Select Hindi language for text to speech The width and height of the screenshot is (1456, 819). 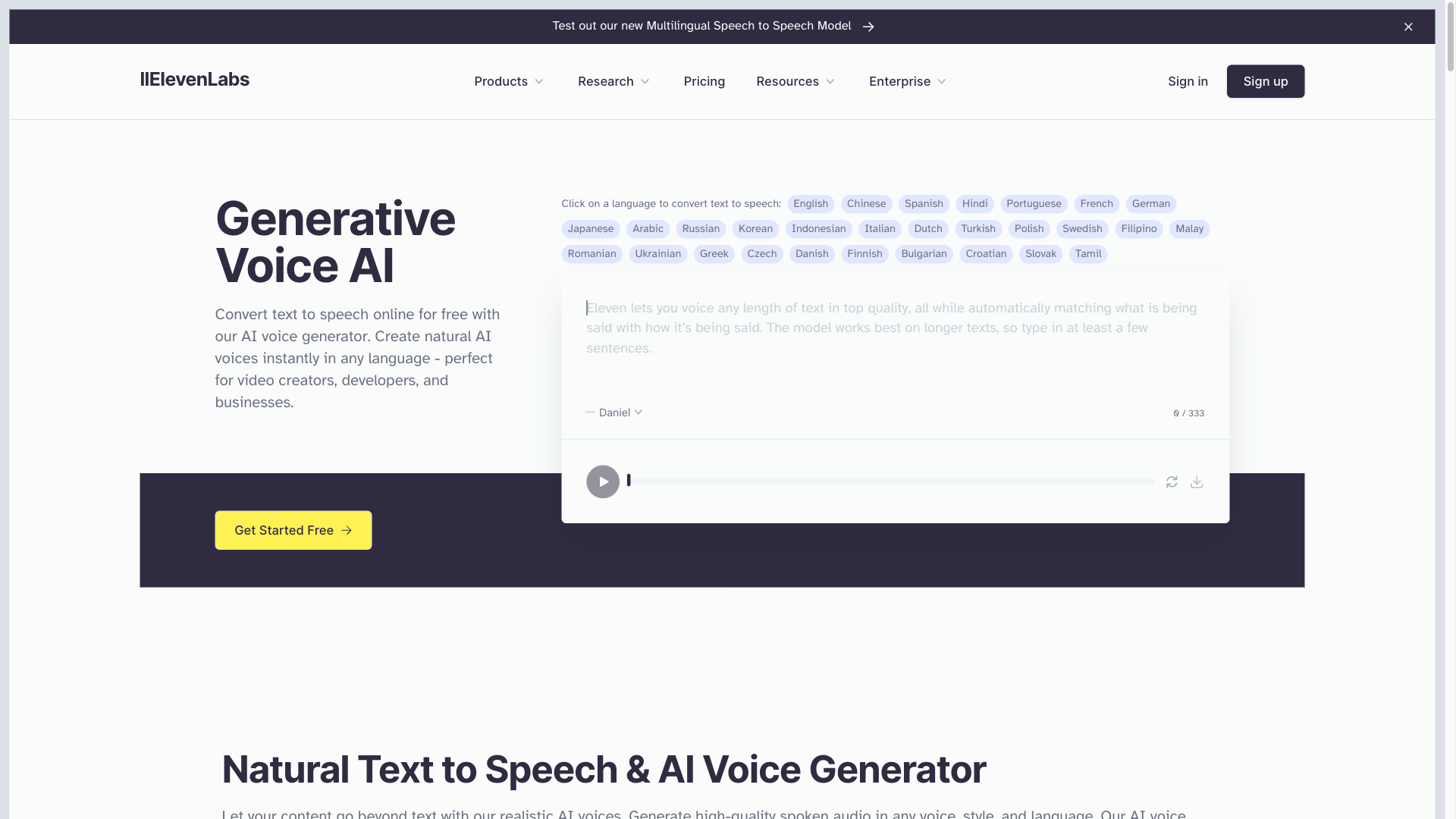point(974,204)
